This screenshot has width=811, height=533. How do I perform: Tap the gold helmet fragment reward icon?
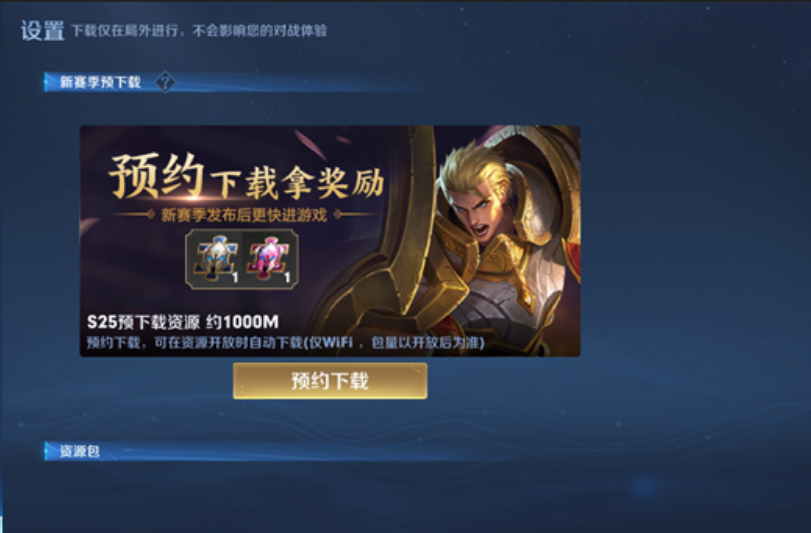215,258
